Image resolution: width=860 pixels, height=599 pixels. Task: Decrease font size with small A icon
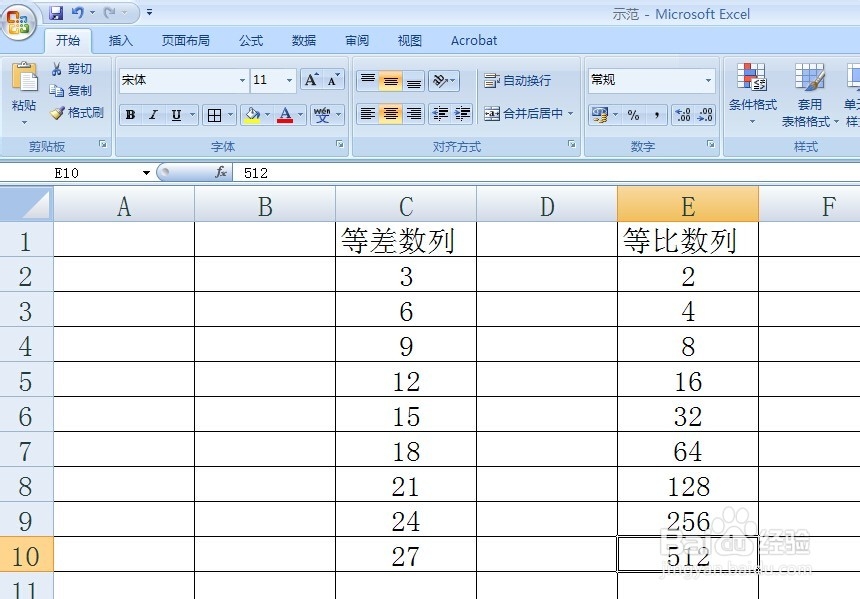(333, 80)
